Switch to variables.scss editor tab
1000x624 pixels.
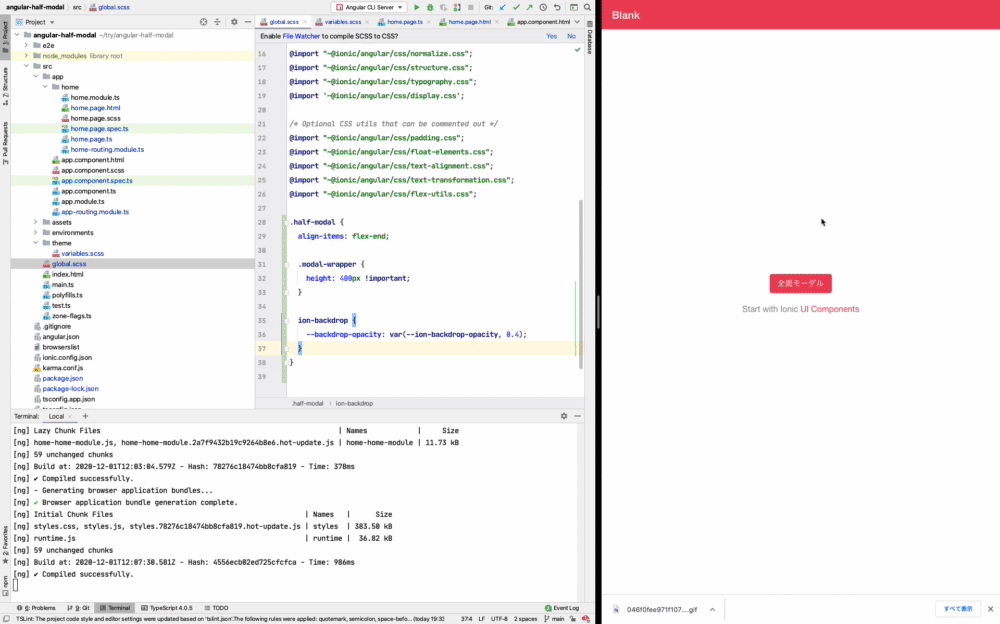[342, 22]
